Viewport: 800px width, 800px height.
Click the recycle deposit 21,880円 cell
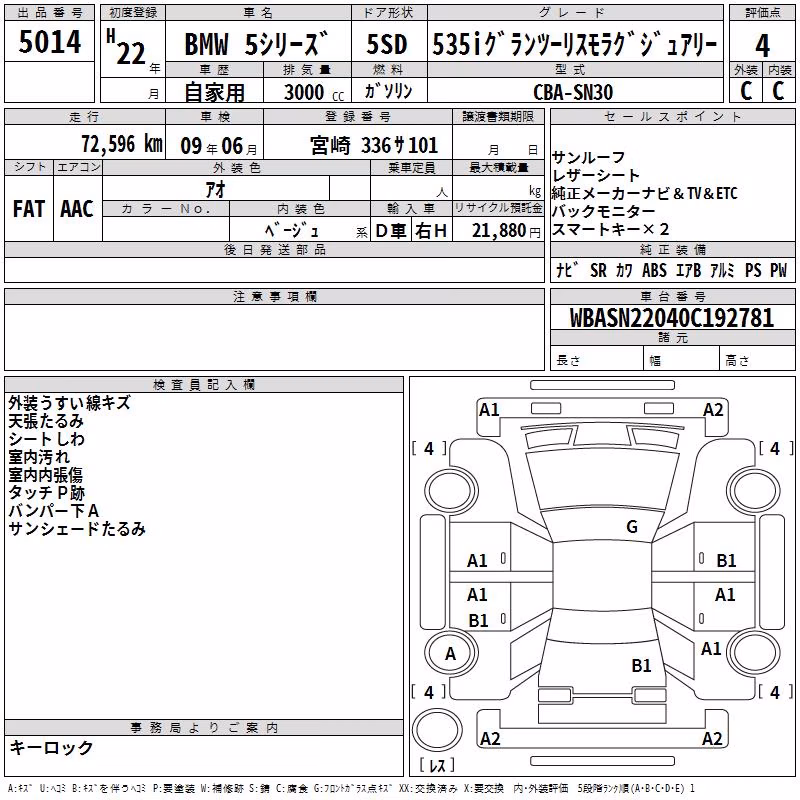click(498, 230)
